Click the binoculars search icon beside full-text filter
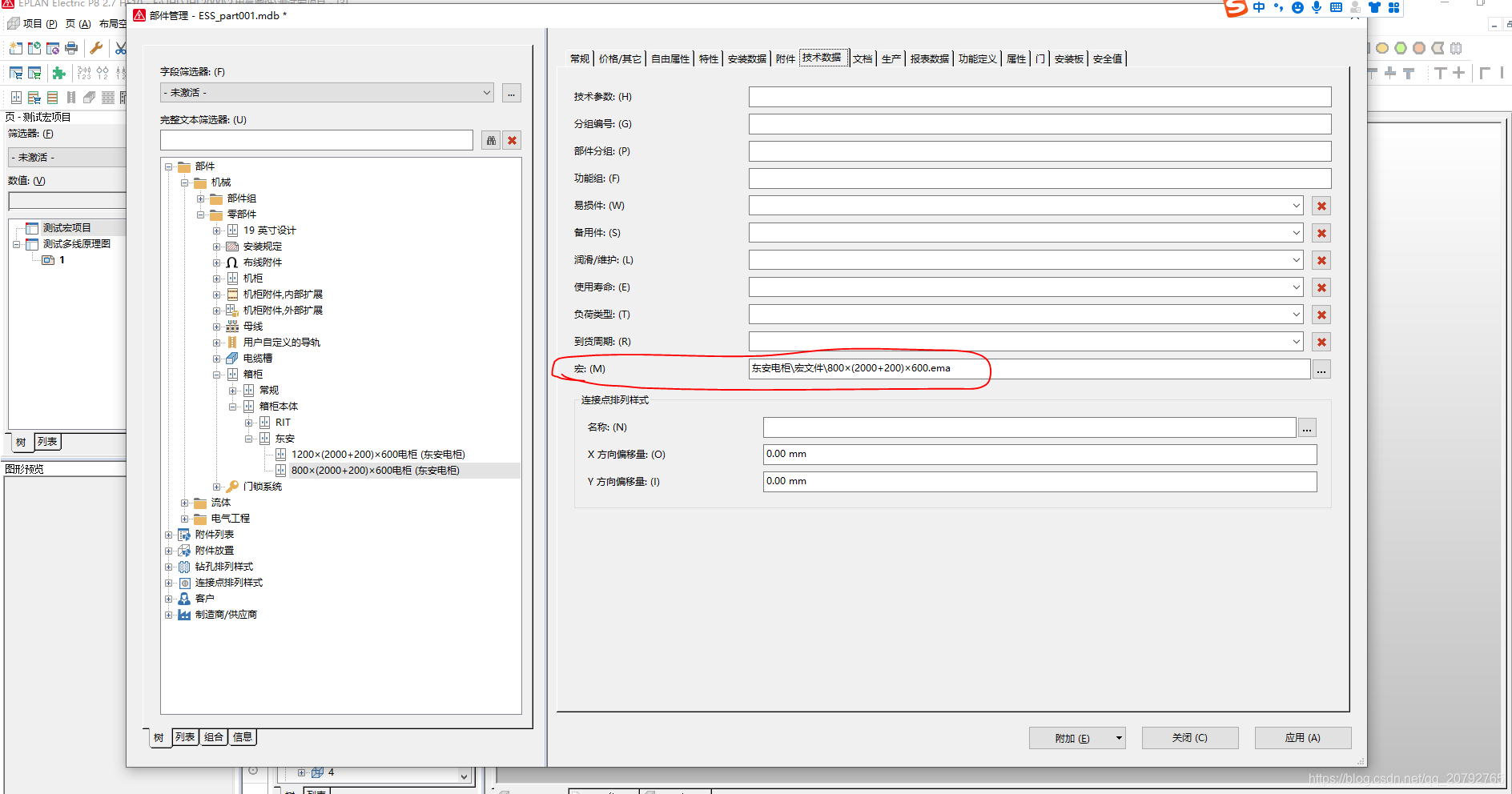Screen dimensions: 1512x794 coord(491,141)
